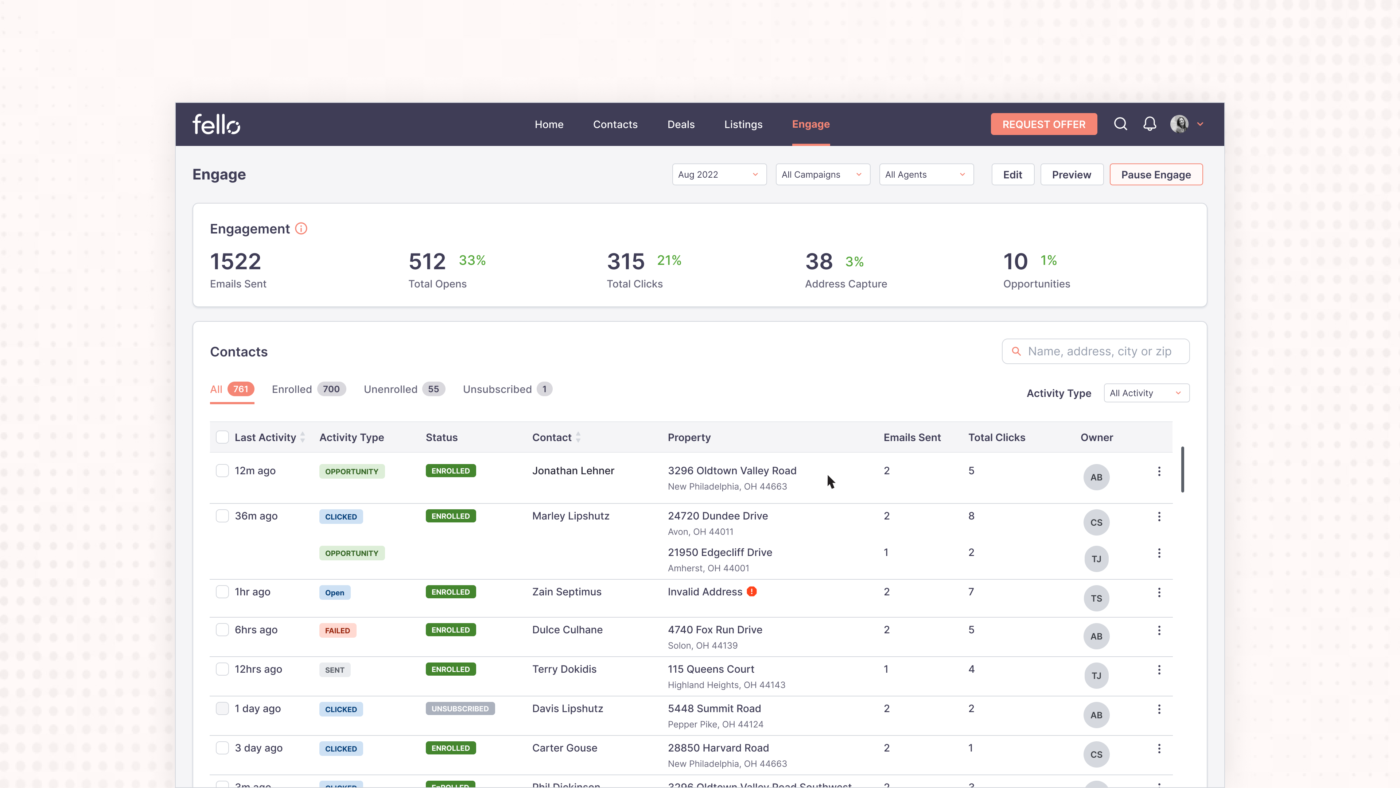Open the global search magnifier icon
Viewport: 1400px width, 788px height.
coord(1120,123)
